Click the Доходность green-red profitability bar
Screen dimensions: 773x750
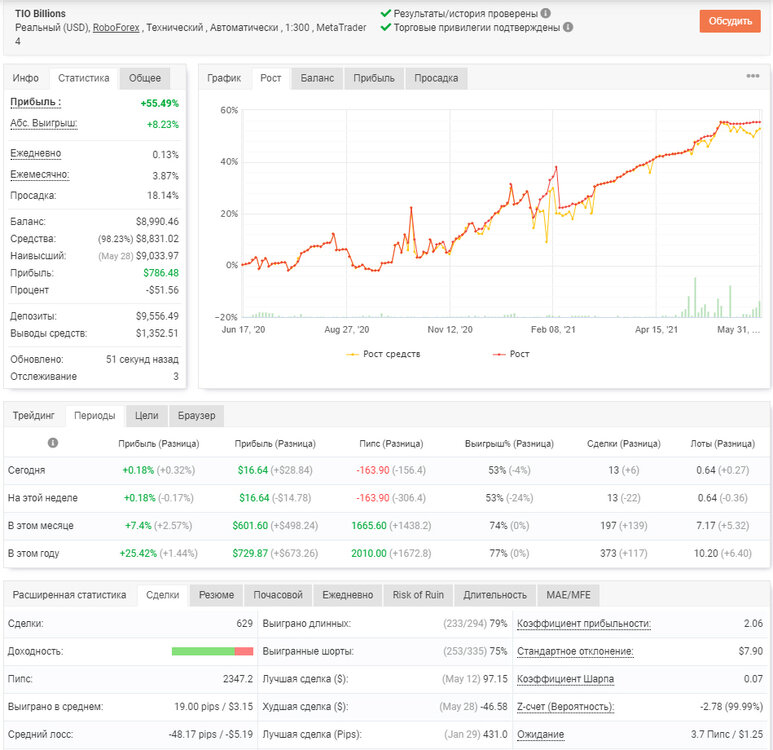tap(212, 651)
